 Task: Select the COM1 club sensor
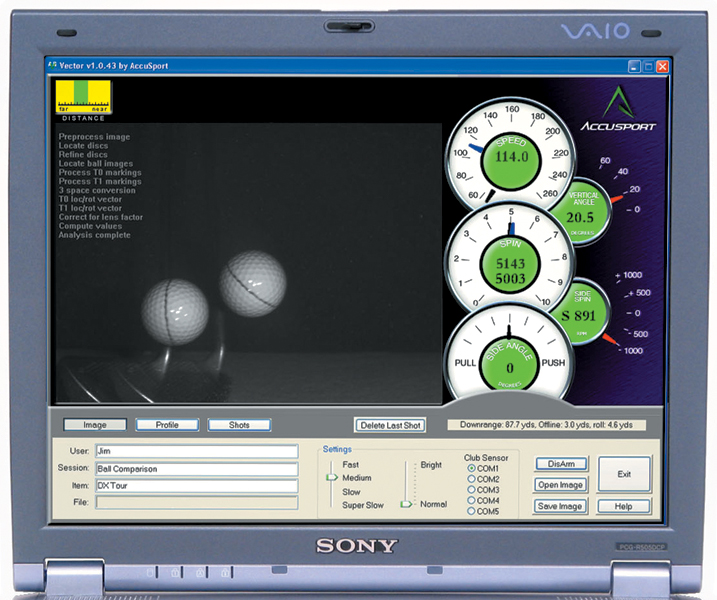471,468
